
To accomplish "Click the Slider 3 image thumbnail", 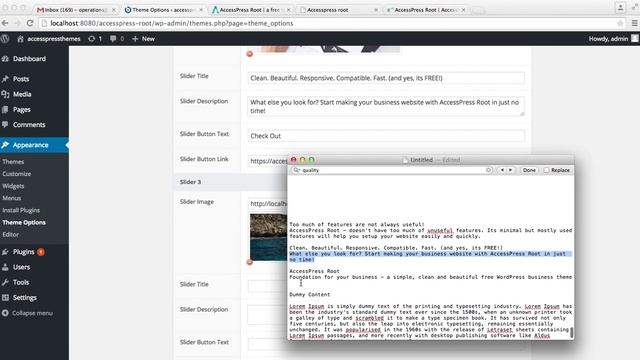I will coord(269,237).
